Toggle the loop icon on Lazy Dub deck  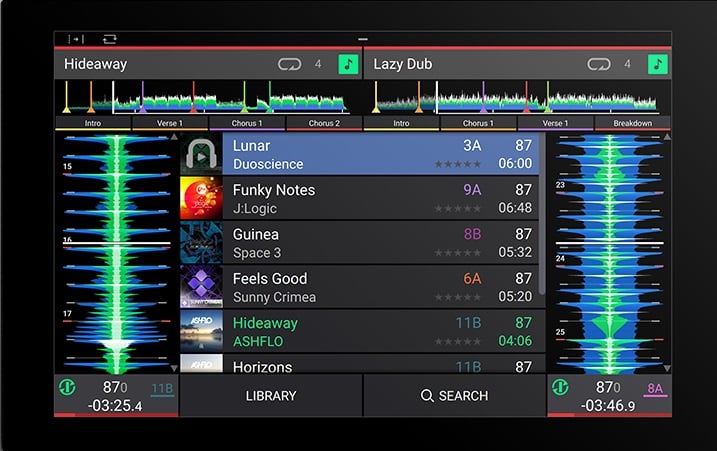(x=599, y=64)
